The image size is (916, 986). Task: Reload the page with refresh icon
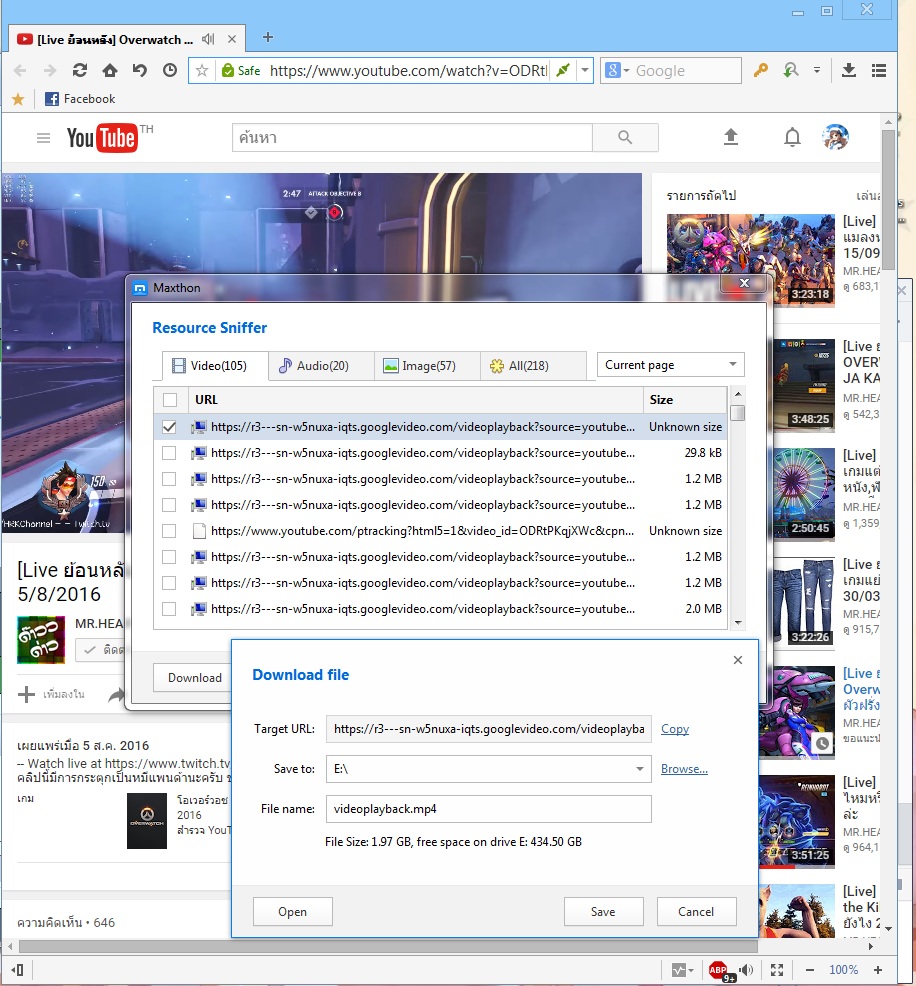pos(80,70)
